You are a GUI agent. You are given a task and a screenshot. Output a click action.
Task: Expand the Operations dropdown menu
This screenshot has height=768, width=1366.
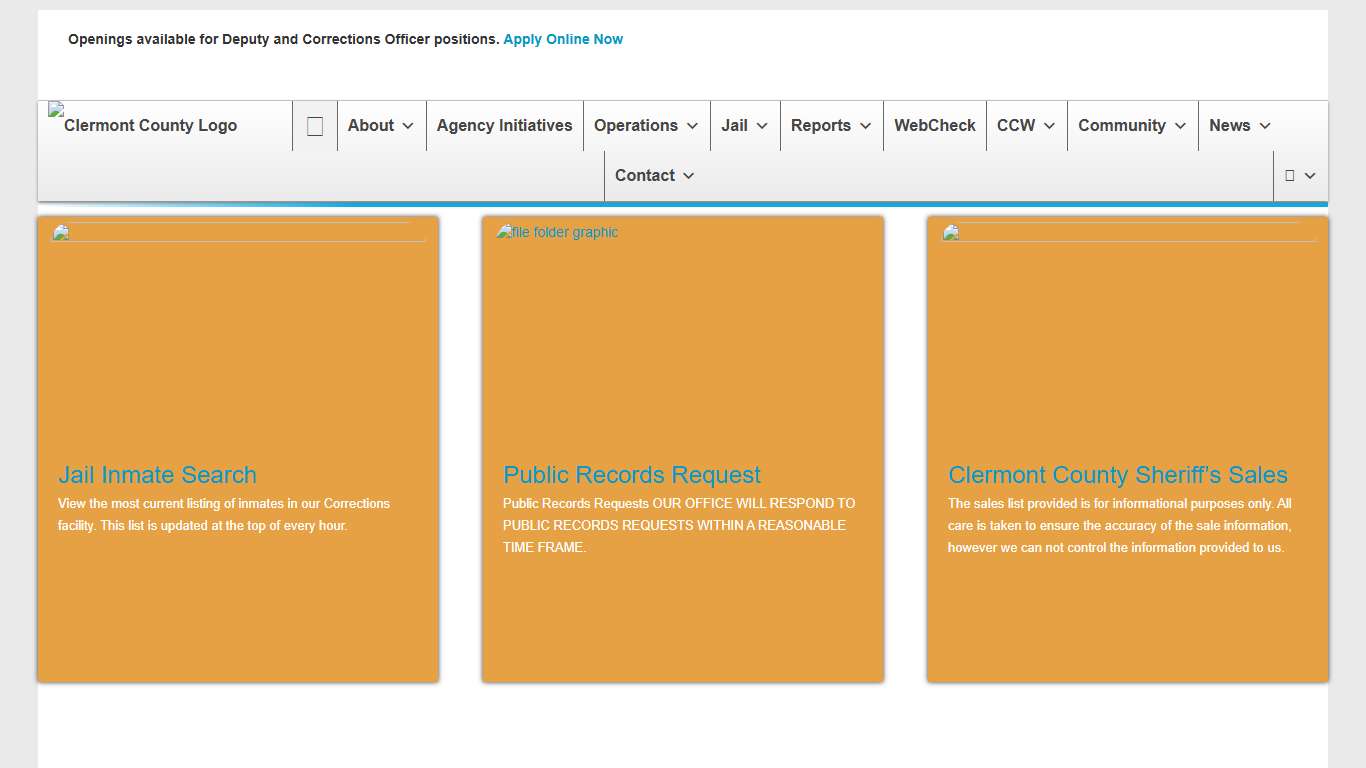(x=646, y=126)
